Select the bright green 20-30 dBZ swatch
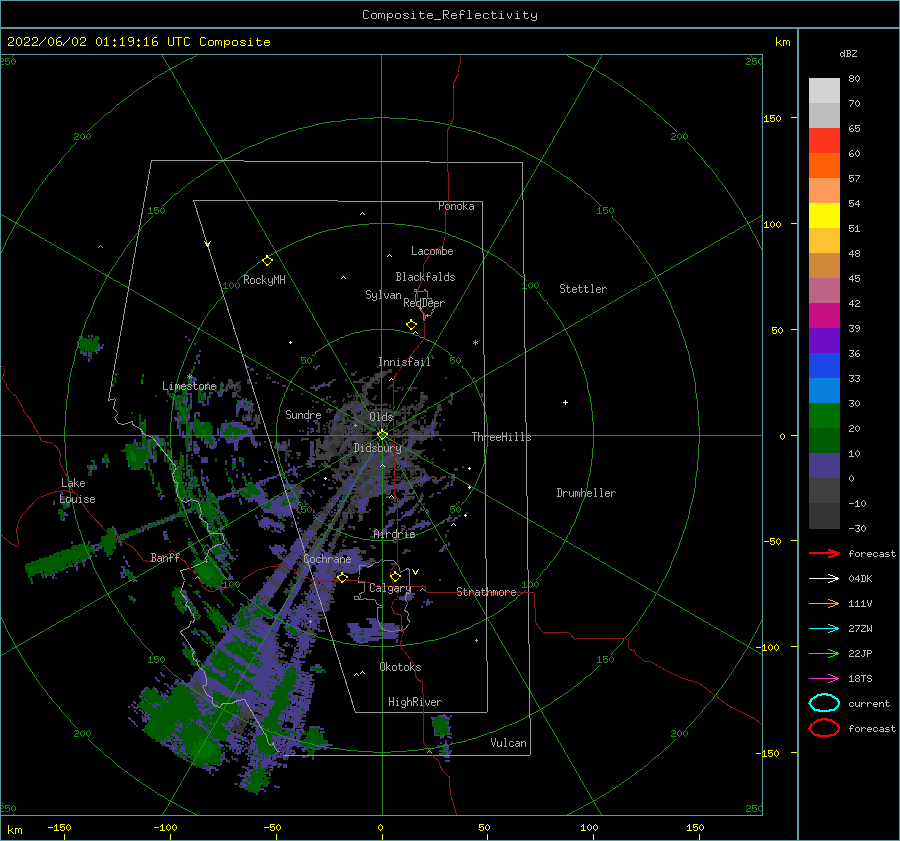 click(x=824, y=416)
